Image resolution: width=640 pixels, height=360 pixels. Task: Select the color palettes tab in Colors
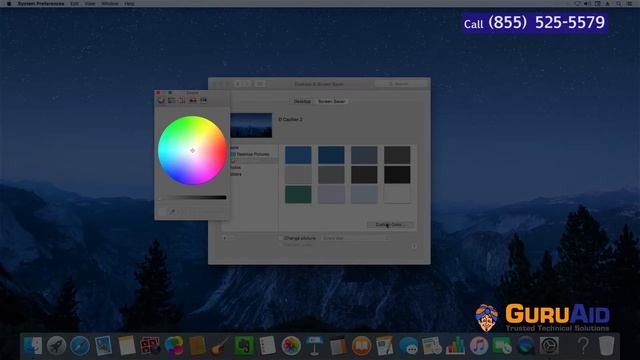point(182,100)
